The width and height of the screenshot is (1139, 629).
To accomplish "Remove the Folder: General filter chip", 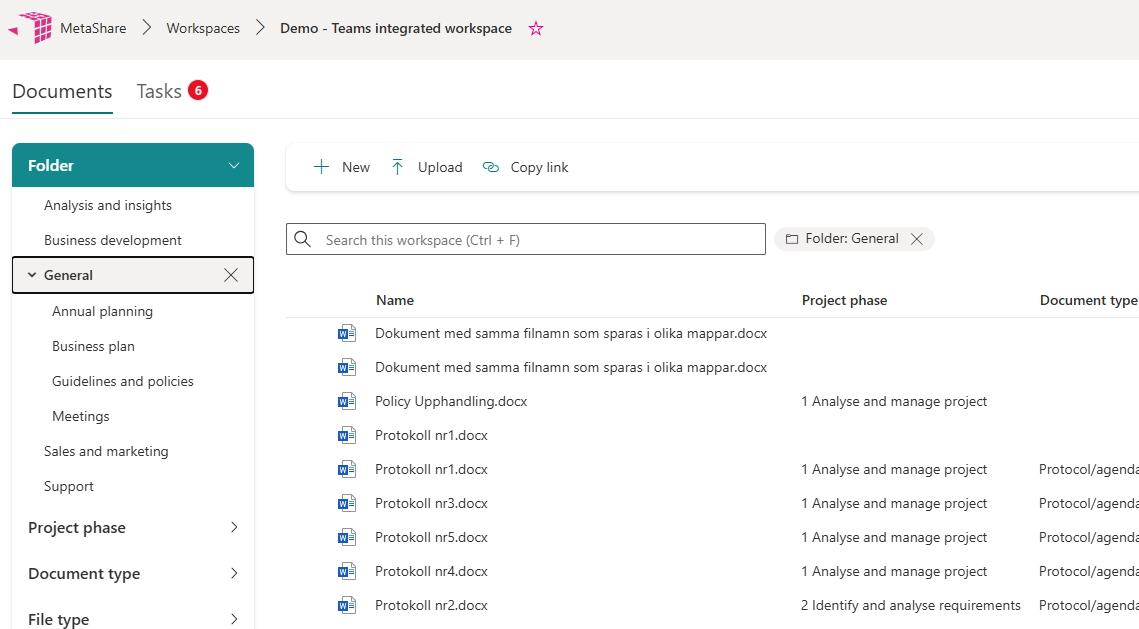I will click(x=917, y=239).
